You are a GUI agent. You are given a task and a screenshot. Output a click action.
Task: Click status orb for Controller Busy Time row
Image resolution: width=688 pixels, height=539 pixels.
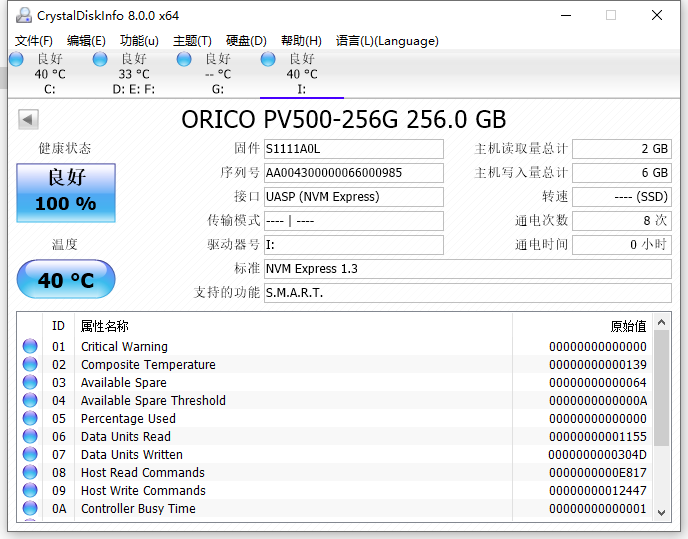point(30,508)
